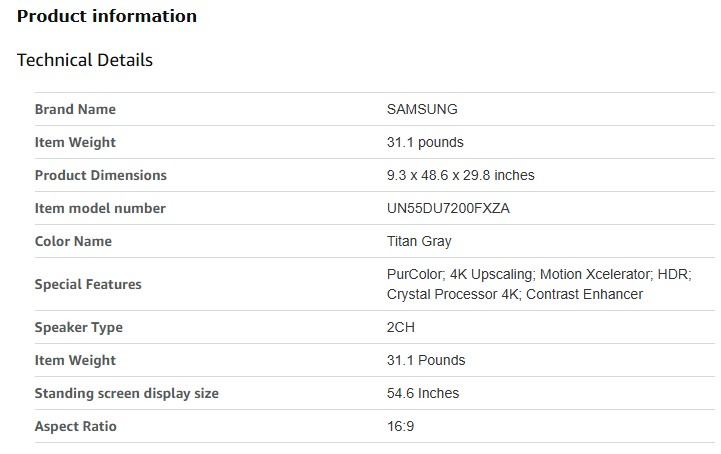Click the 54.6 Inches display value

point(423,393)
